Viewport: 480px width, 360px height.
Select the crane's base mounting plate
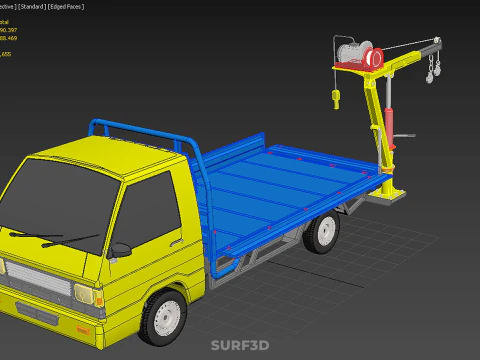(387, 196)
